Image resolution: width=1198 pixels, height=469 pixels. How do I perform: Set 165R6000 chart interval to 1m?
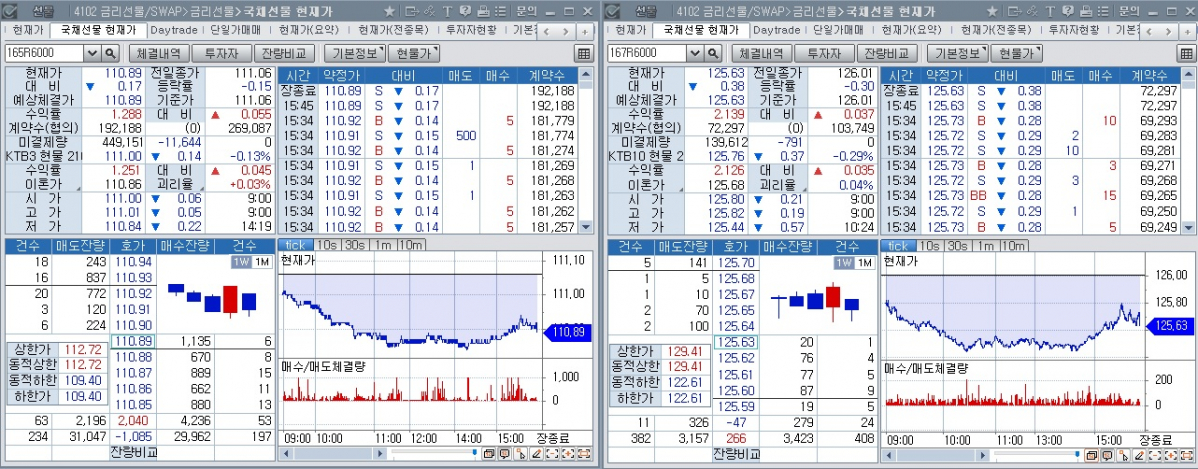coord(382,245)
